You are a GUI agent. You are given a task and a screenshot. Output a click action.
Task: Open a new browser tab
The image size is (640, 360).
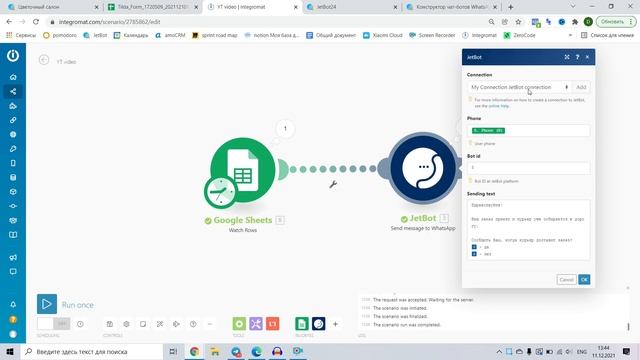pyautogui.click(x=511, y=7)
